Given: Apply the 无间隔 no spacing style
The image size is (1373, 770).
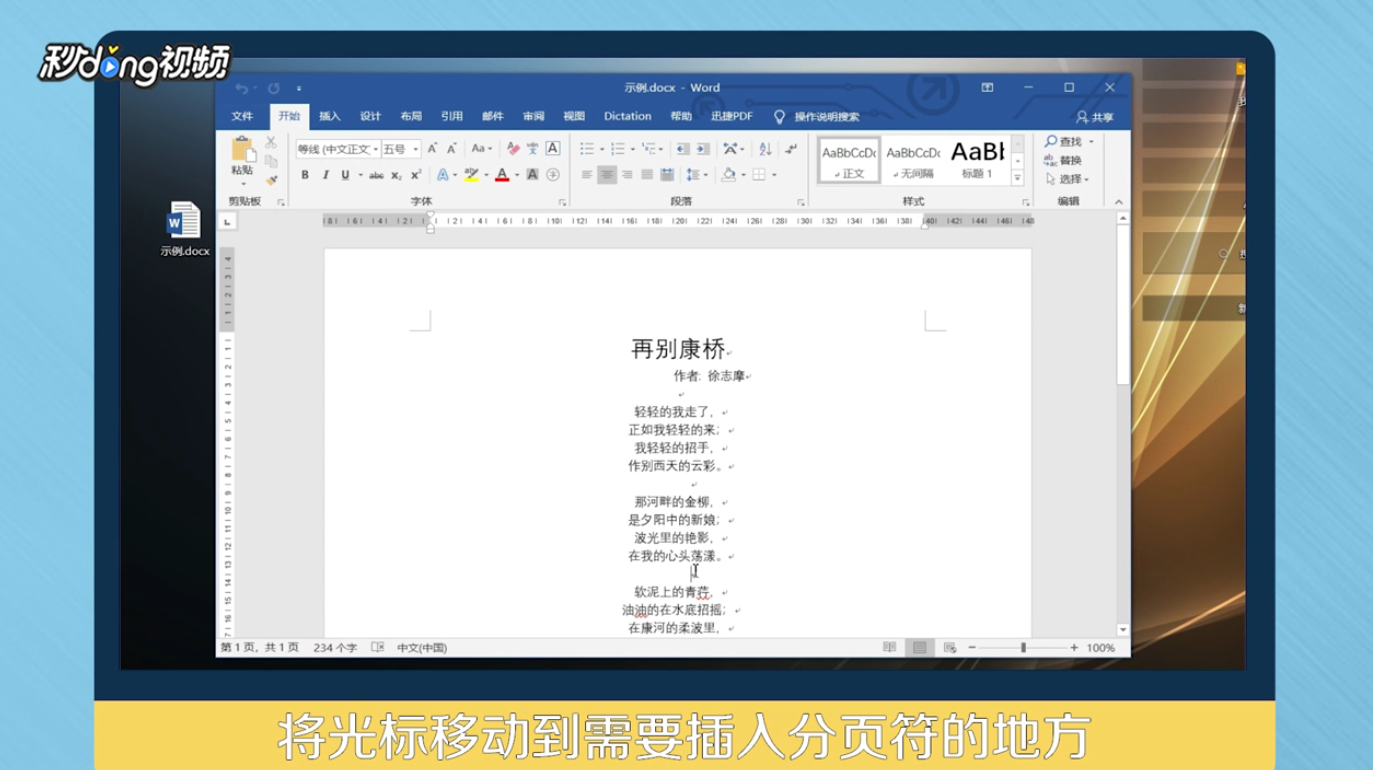Looking at the screenshot, I should (914, 159).
